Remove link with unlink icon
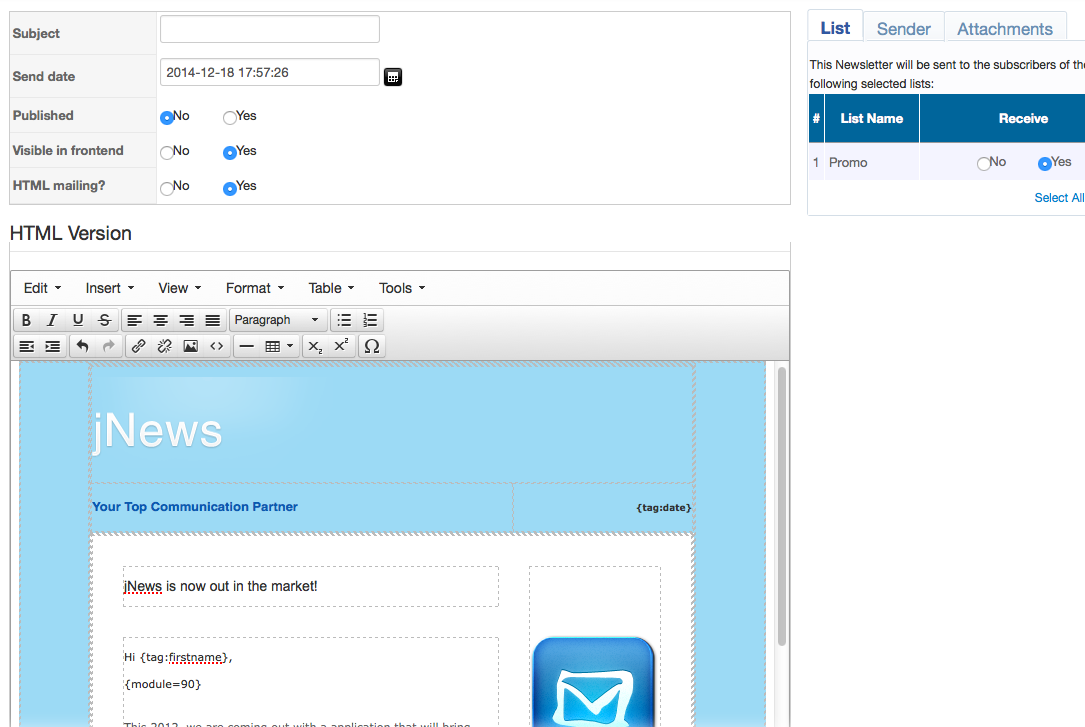The width and height of the screenshot is (1085, 727). tap(165, 346)
